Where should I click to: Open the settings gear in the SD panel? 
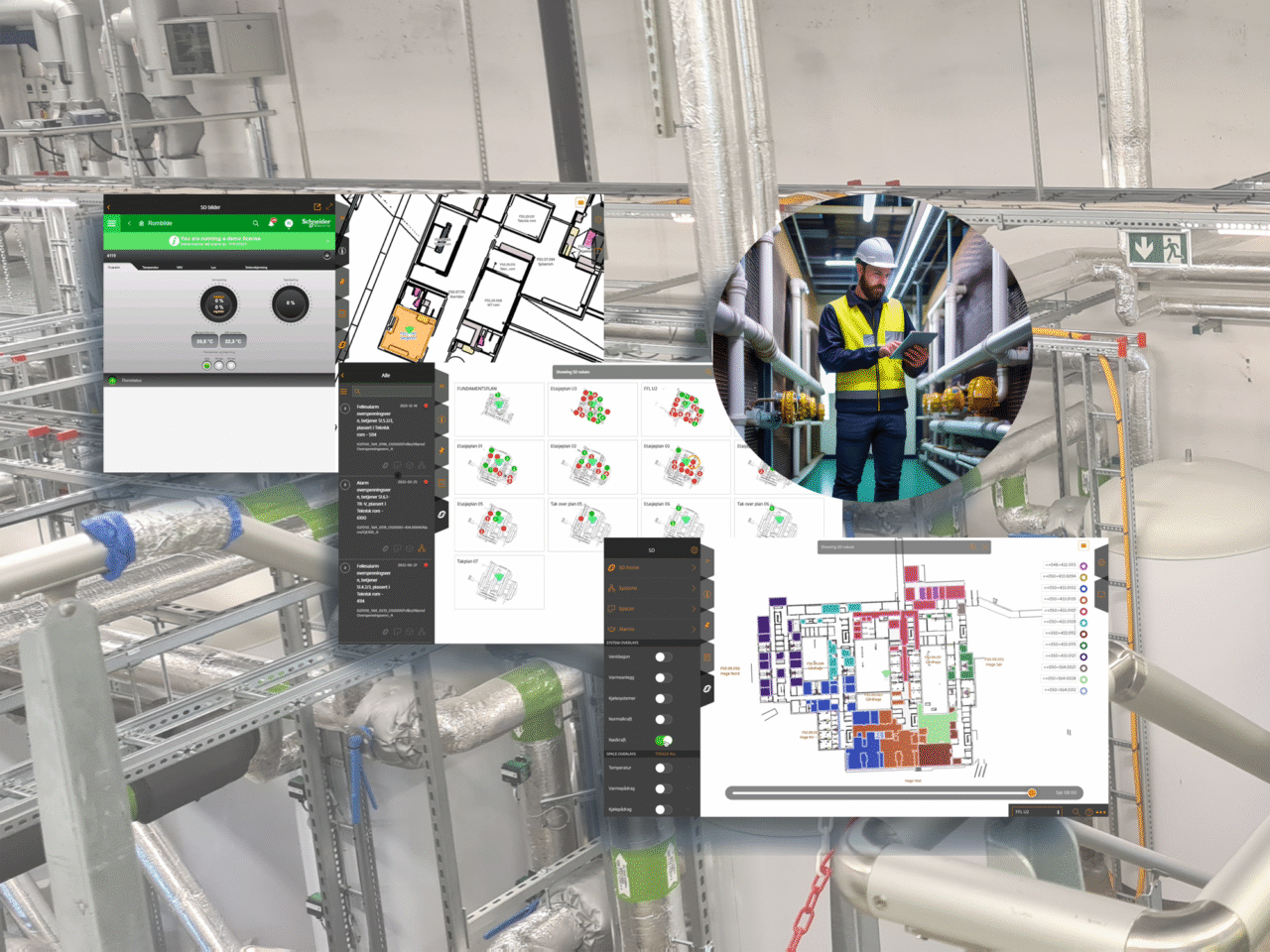694,549
